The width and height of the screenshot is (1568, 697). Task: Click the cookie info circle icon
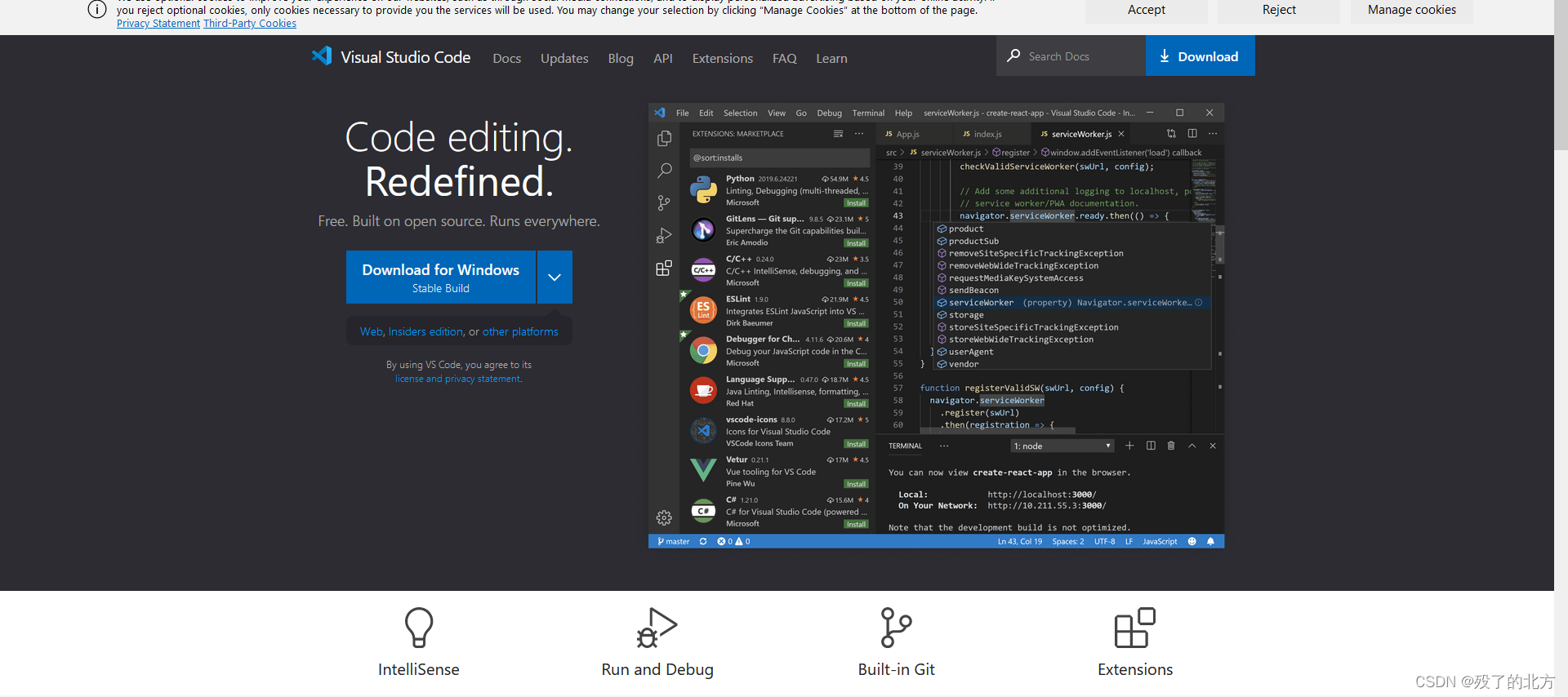96,10
